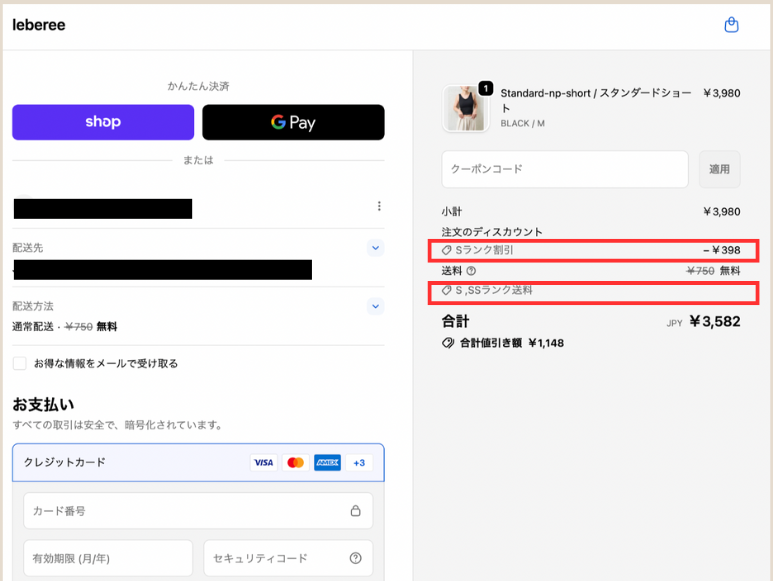Click the security code help icon
Screen dimensions: 773x581
(355, 558)
